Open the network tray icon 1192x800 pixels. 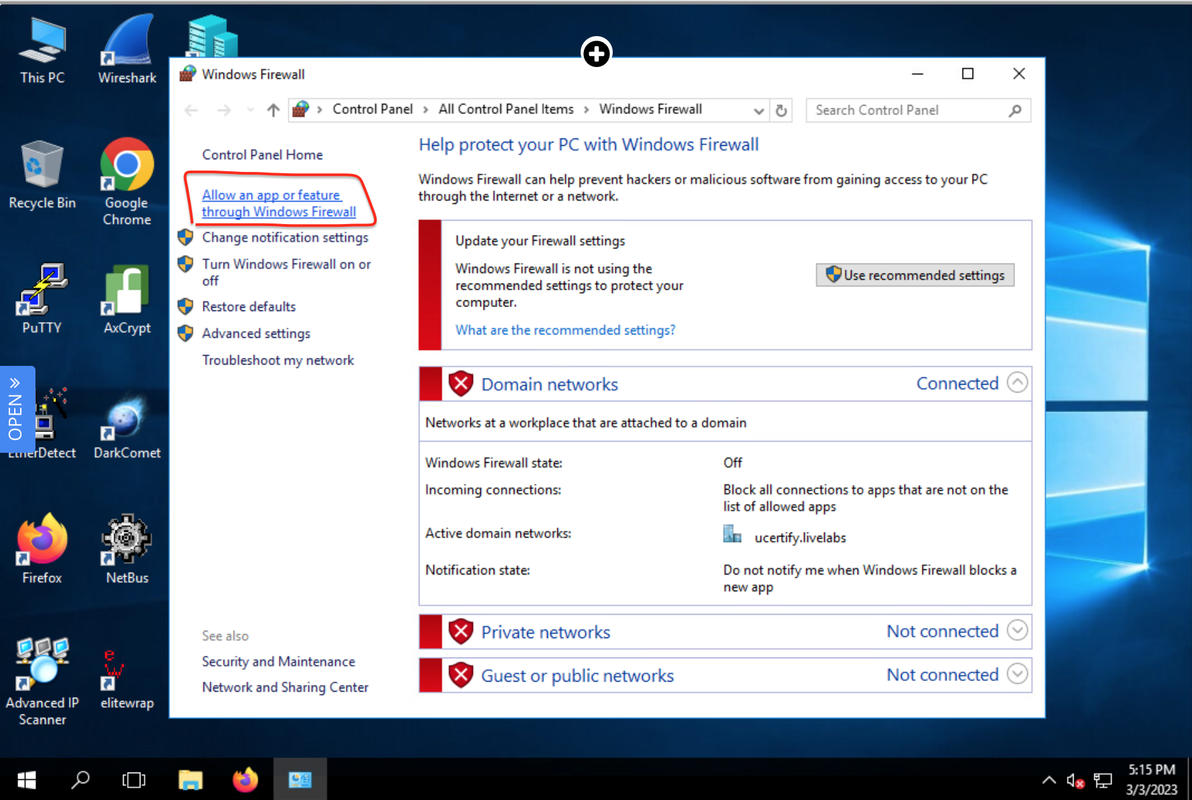[1102, 780]
